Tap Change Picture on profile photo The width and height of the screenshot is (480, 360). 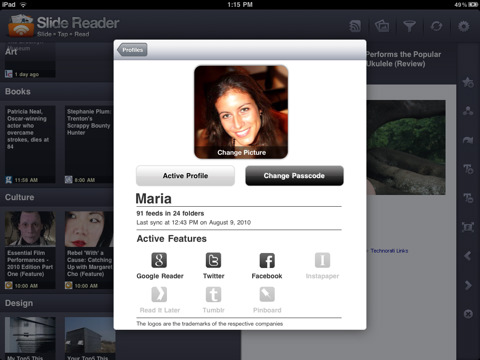coord(241,152)
